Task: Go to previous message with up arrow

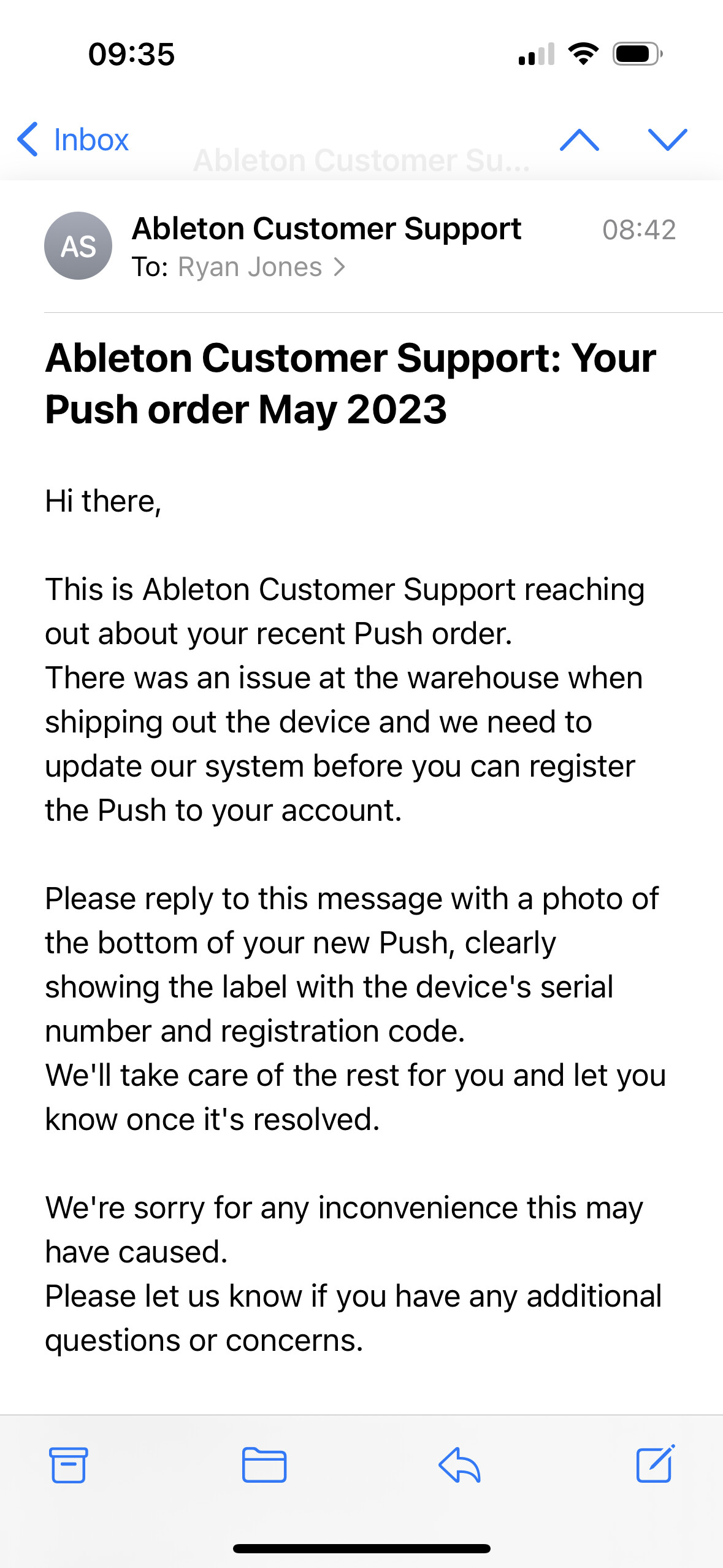Action: tap(580, 140)
